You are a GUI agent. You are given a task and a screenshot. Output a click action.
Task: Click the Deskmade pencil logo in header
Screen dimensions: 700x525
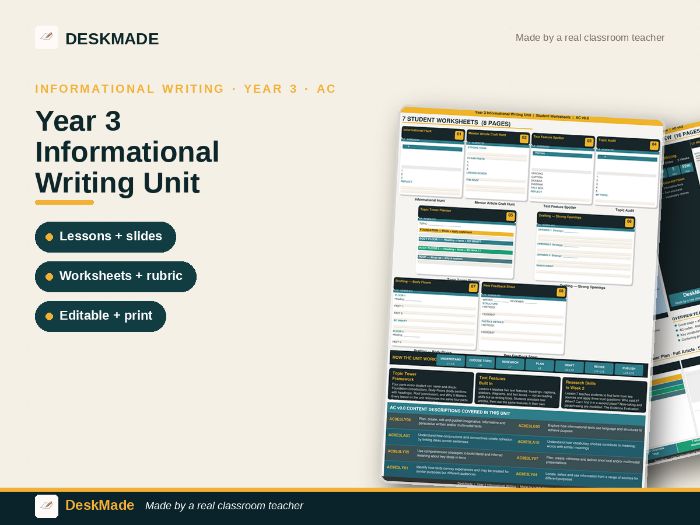[46, 37]
